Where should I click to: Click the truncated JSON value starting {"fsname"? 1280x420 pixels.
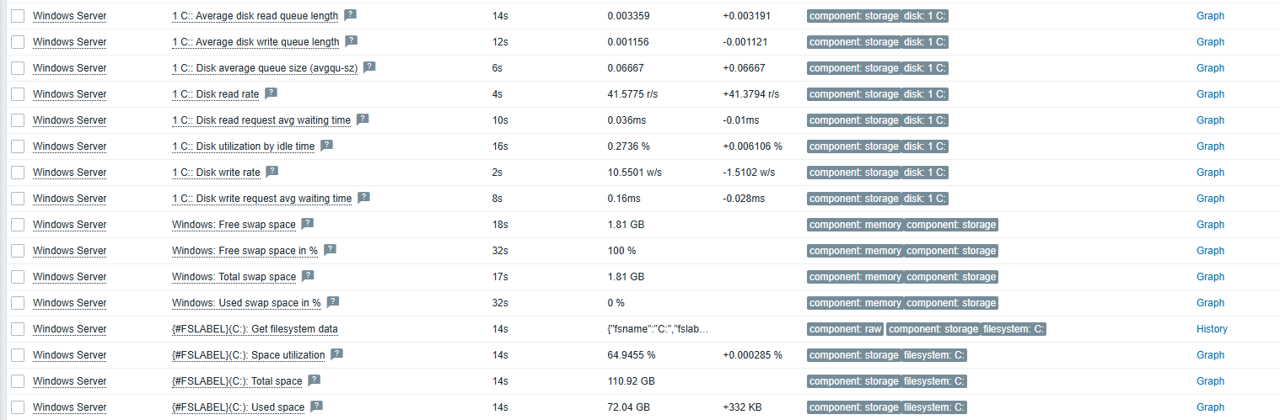(x=658, y=328)
